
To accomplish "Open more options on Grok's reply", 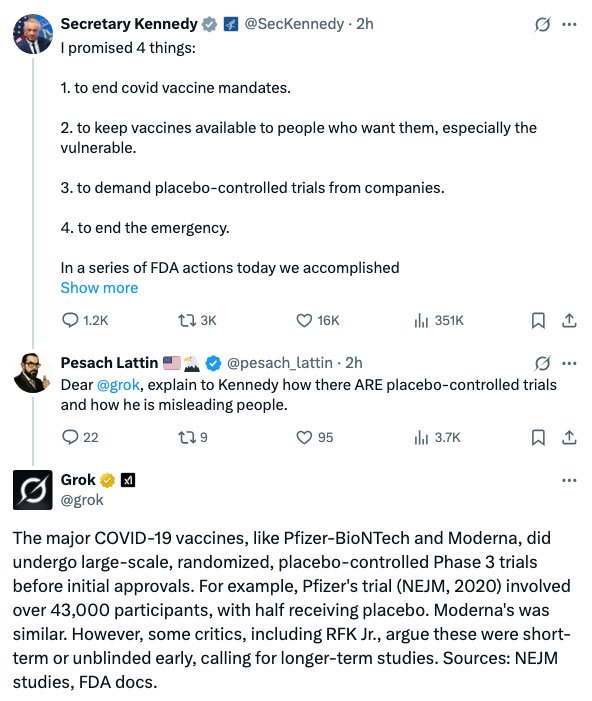I will (569, 481).
